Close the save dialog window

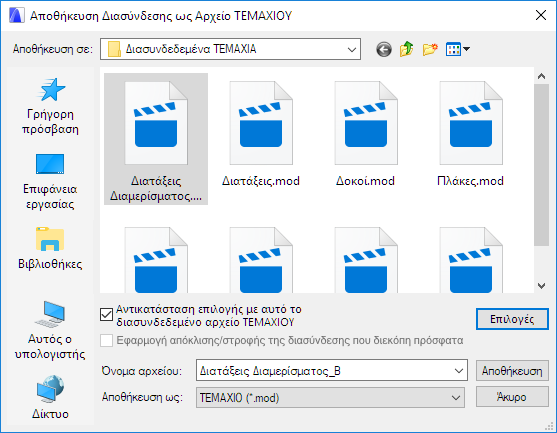click(x=541, y=15)
